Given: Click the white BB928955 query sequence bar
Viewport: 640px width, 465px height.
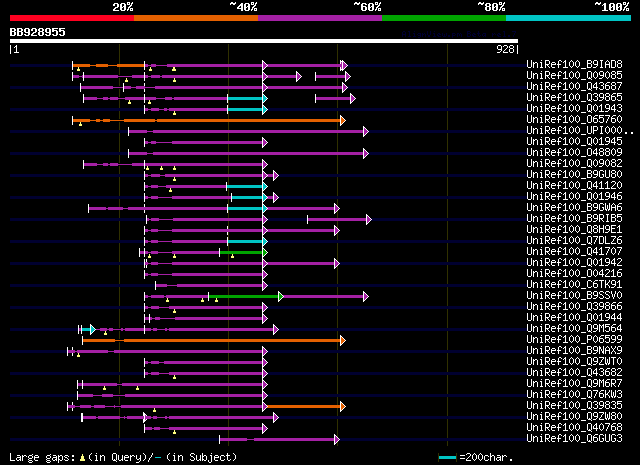Looking at the screenshot, I should point(264,41).
